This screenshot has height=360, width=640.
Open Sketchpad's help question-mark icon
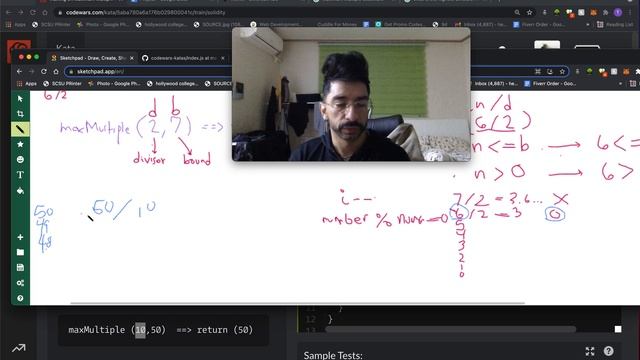click(20, 298)
